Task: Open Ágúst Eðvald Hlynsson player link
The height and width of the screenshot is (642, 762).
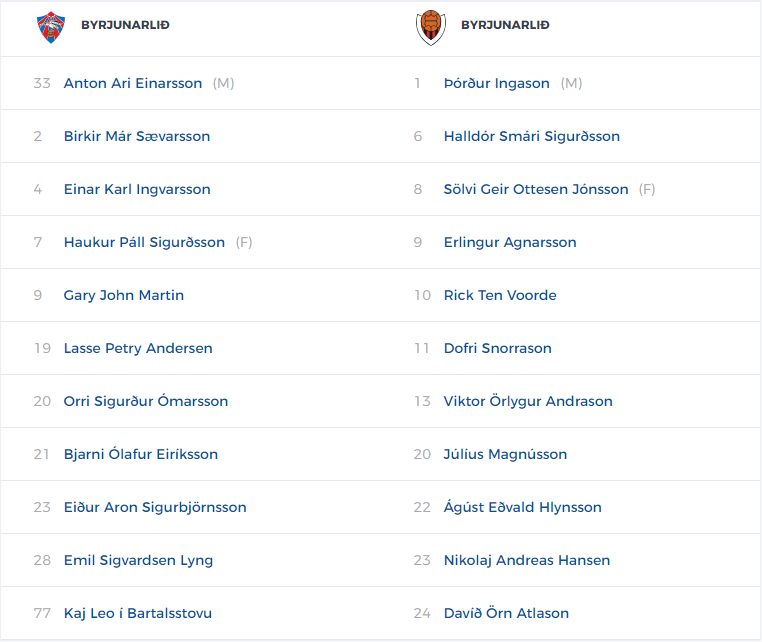Action: [x=523, y=507]
